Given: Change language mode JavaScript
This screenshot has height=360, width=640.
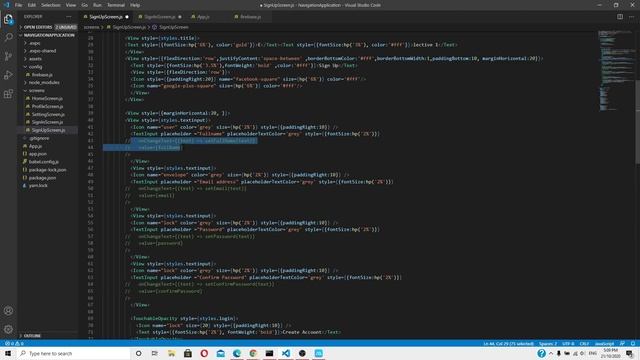Looking at the screenshot, I should point(604,344).
